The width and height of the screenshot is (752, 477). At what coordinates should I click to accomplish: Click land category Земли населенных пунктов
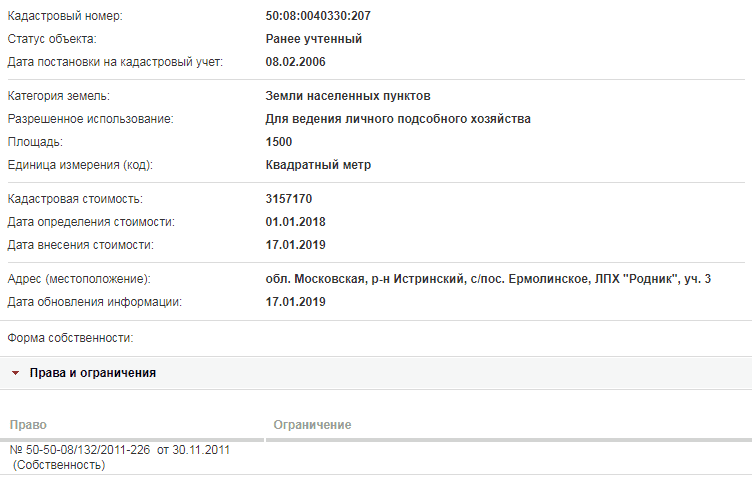(348, 96)
